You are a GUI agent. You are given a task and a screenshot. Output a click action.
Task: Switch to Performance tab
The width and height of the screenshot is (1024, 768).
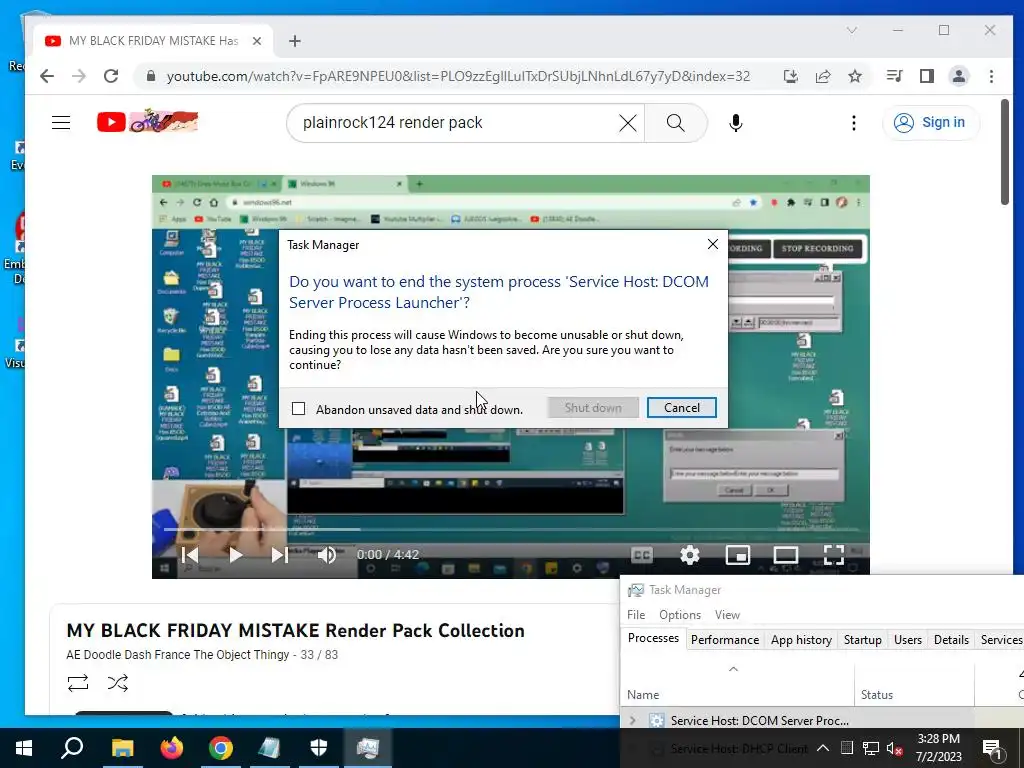click(725, 640)
